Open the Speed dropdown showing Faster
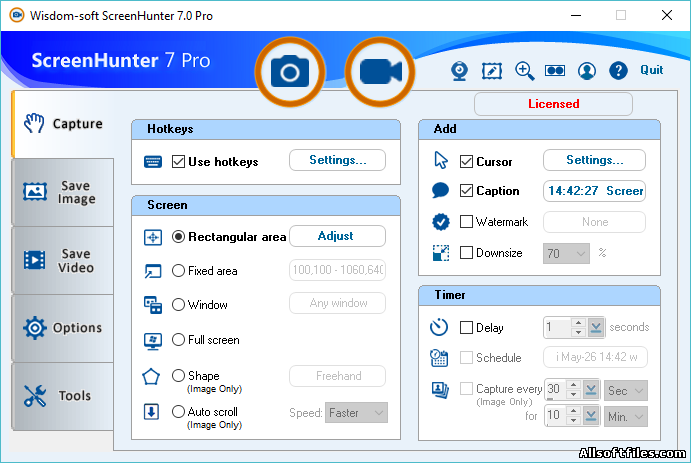Viewport: 691px width, 463px height. [357, 413]
